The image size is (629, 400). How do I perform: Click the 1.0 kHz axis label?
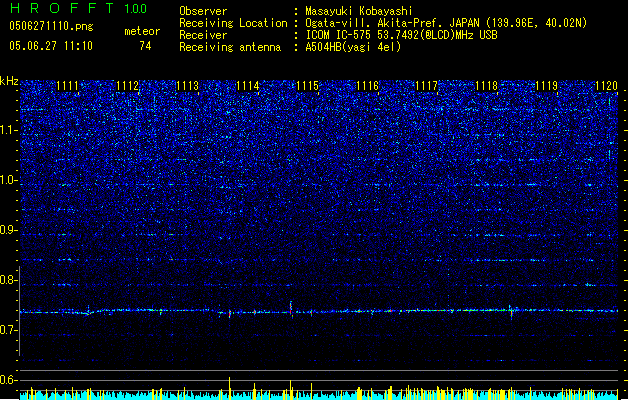coord(8,180)
